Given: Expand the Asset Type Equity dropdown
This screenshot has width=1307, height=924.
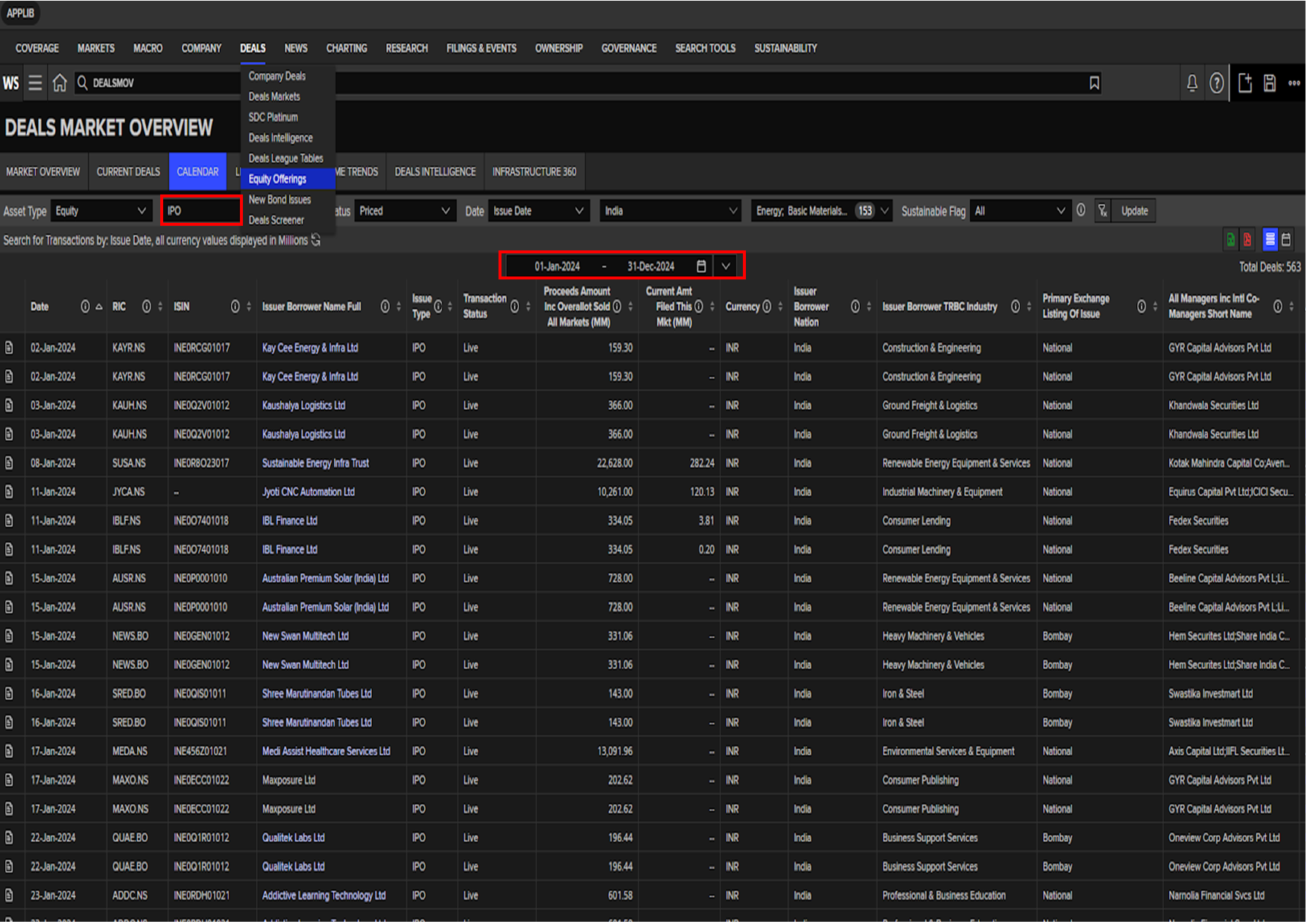Looking at the screenshot, I should [101, 211].
